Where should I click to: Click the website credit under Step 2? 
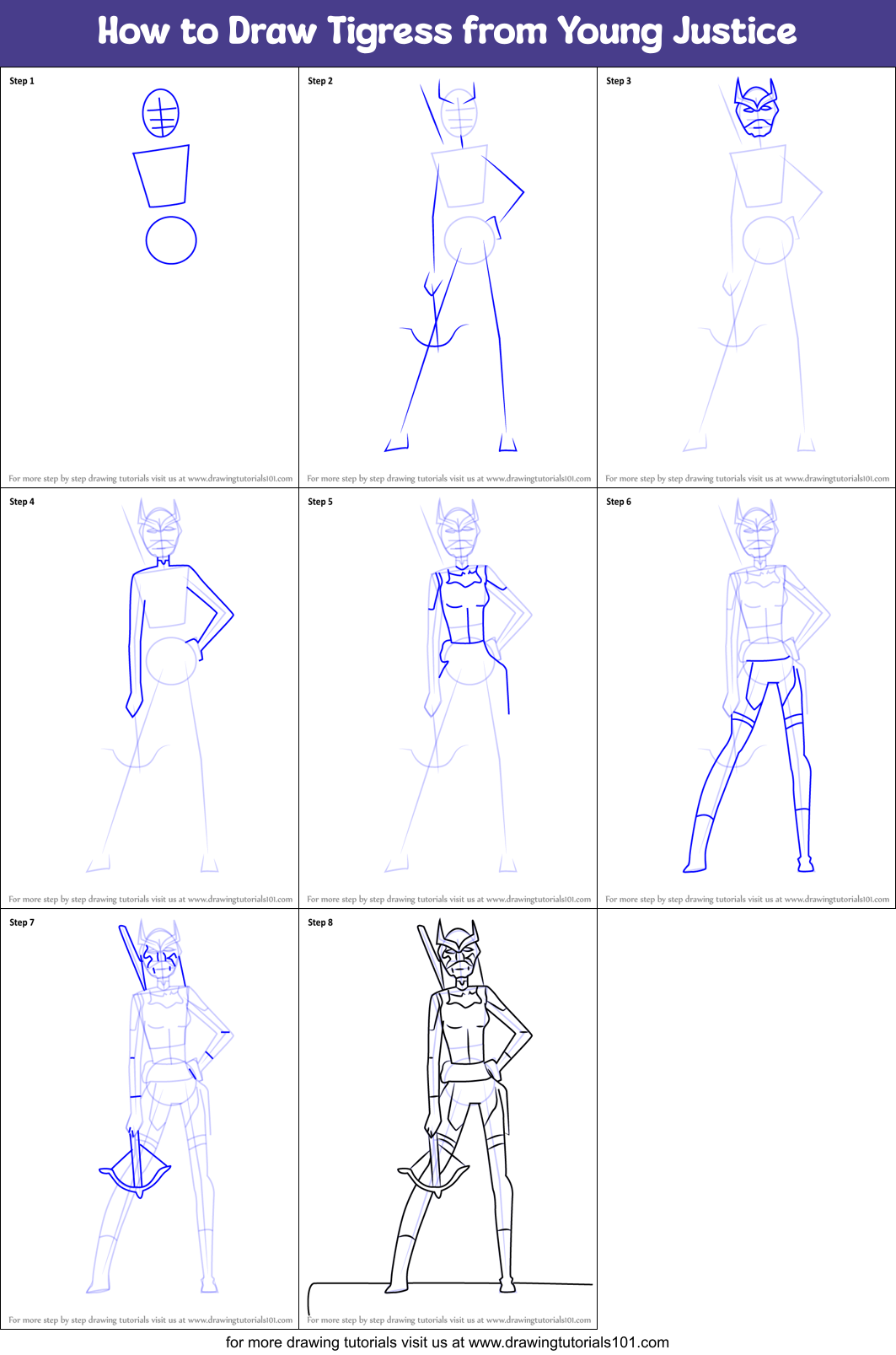pyautogui.click(x=449, y=478)
